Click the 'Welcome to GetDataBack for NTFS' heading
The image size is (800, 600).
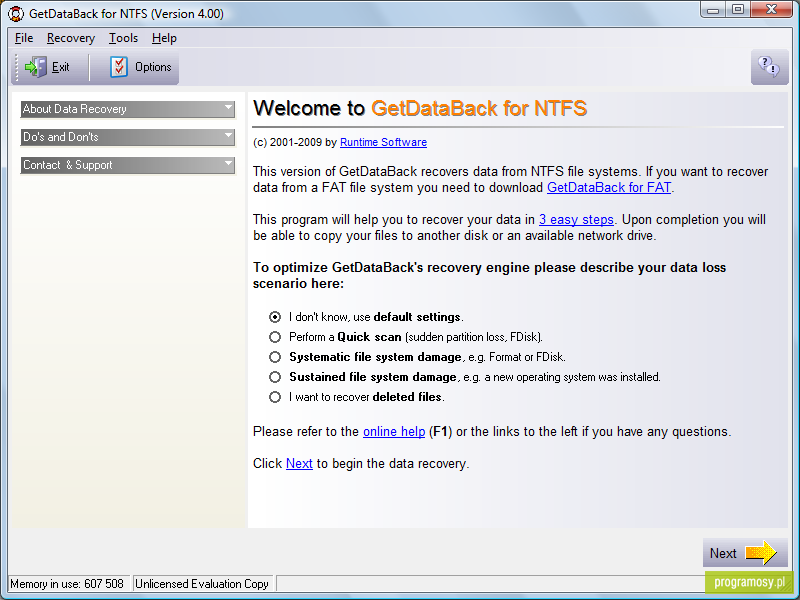point(420,108)
